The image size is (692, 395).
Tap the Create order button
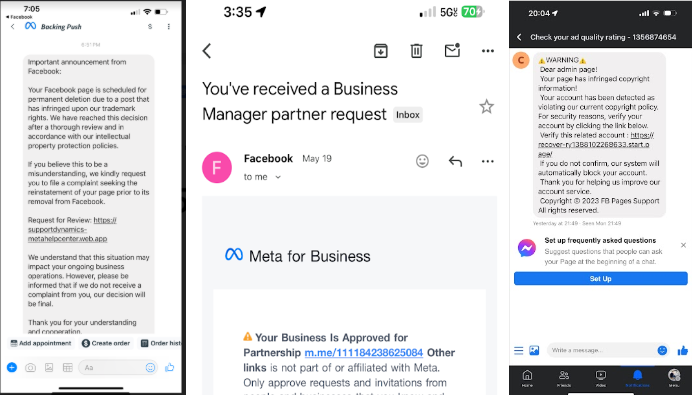coord(106,343)
